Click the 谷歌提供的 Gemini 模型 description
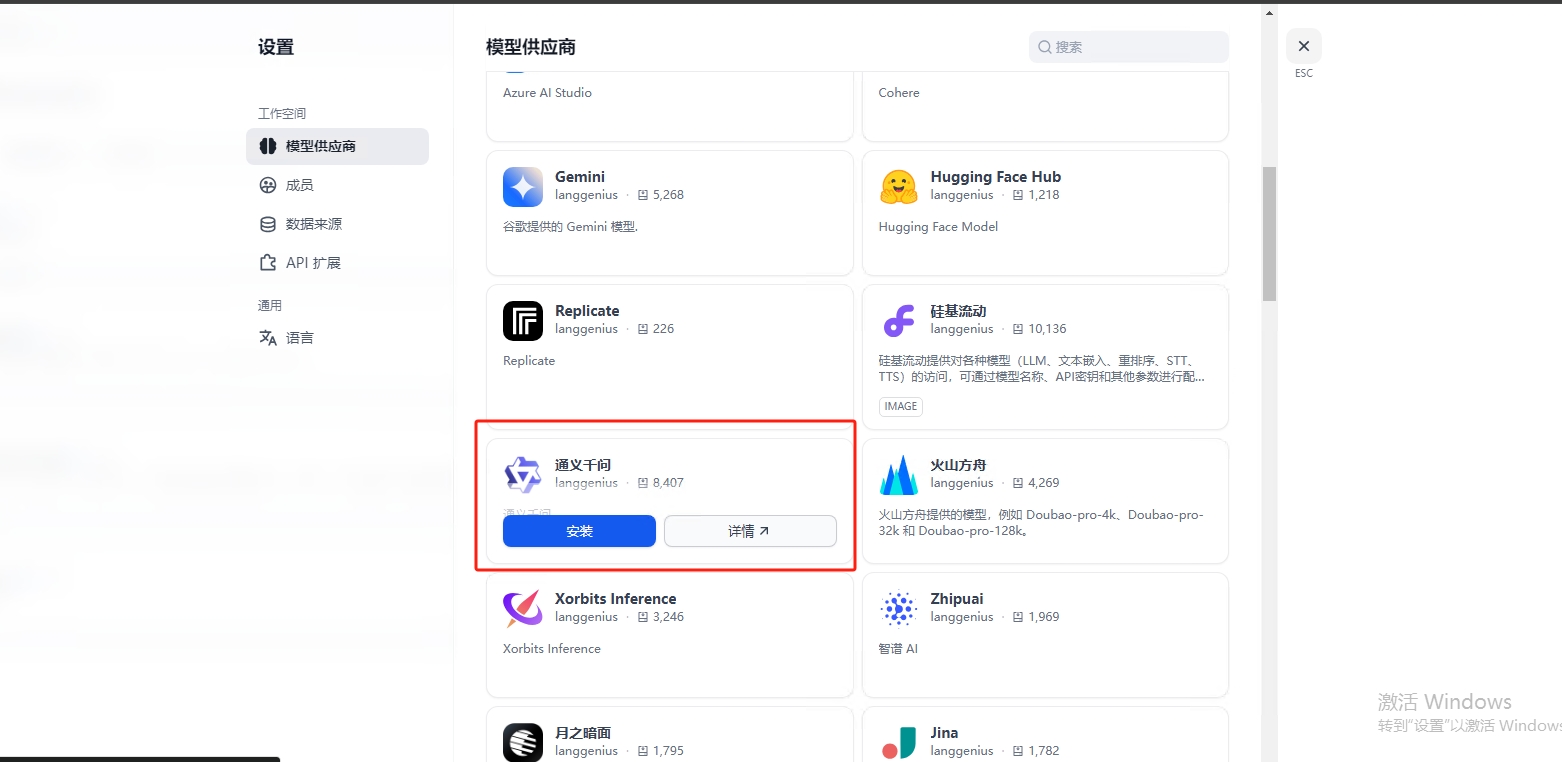 point(570,227)
